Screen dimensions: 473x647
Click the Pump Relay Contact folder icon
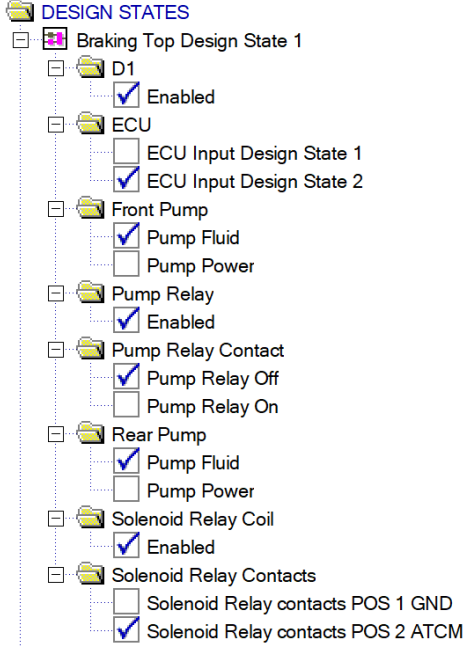coord(90,349)
